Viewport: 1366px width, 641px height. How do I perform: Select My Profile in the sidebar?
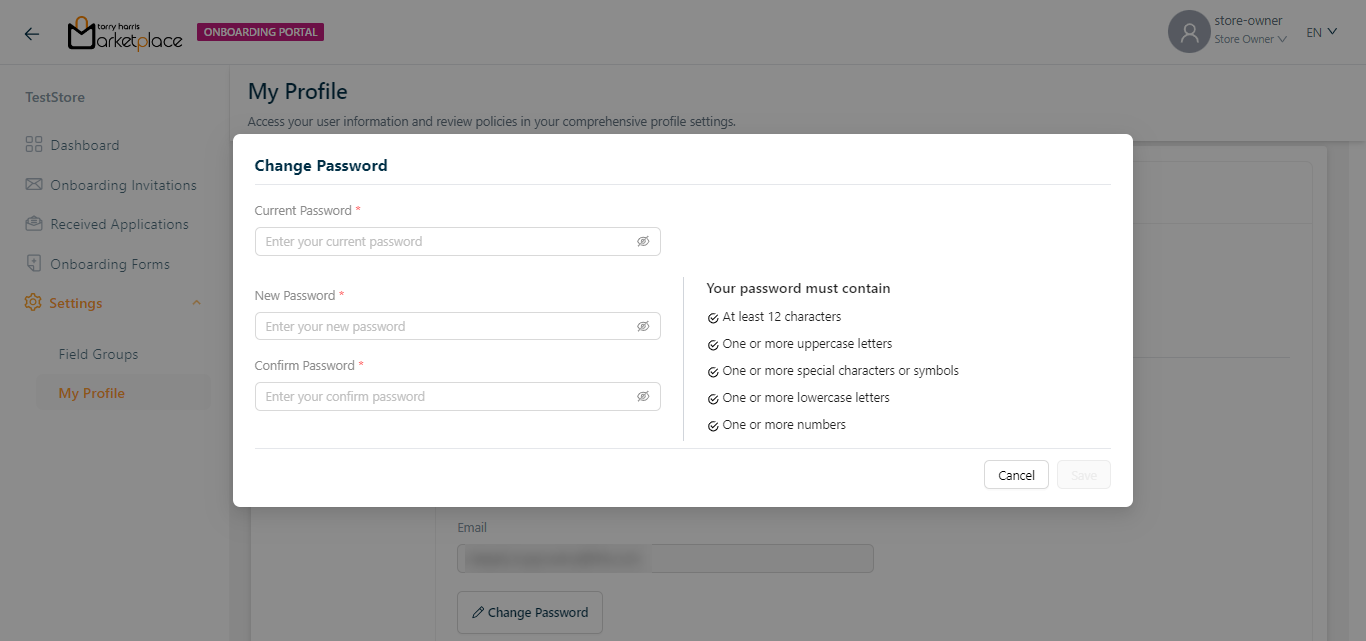[x=92, y=393]
